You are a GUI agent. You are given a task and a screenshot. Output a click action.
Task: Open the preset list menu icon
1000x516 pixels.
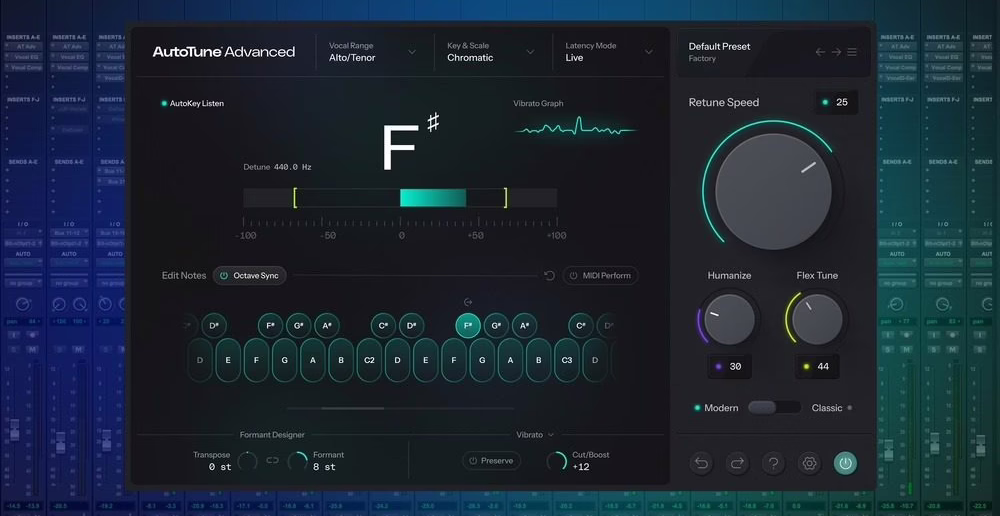pos(852,52)
